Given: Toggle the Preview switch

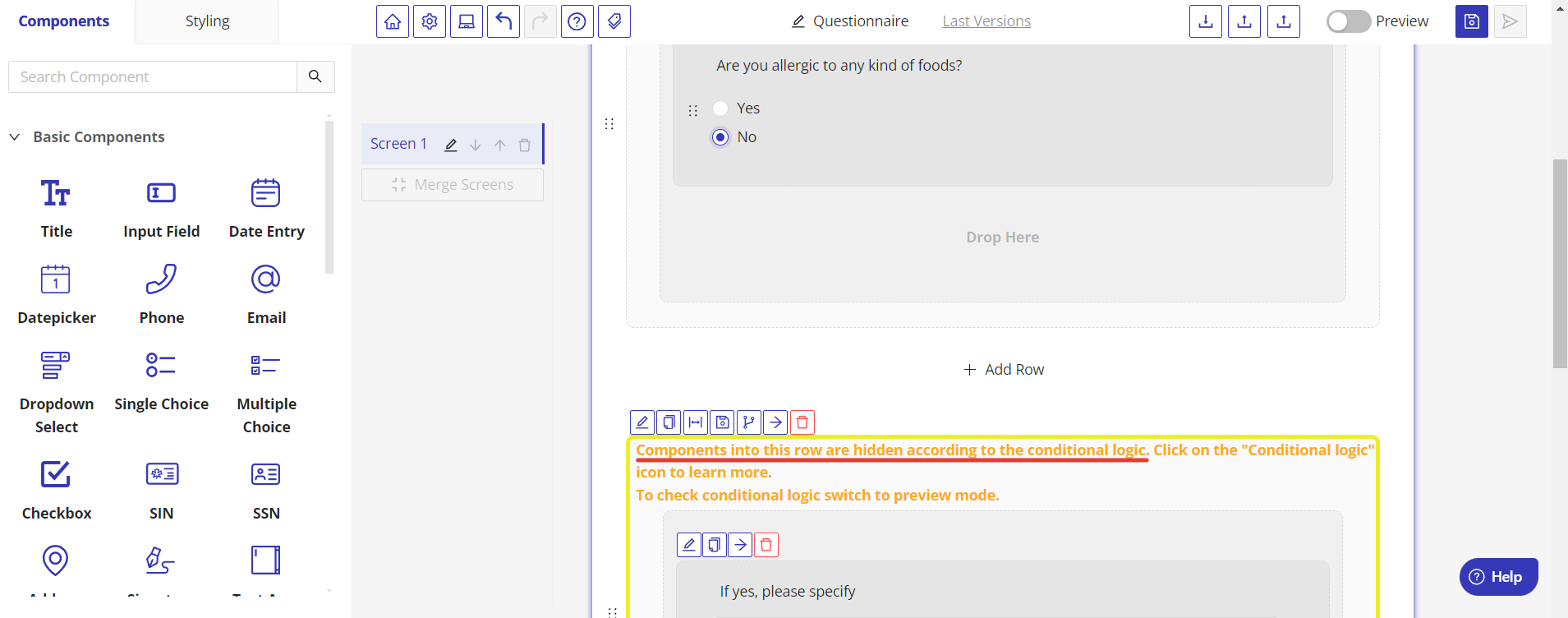Looking at the screenshot, I should pos(1348,21).
